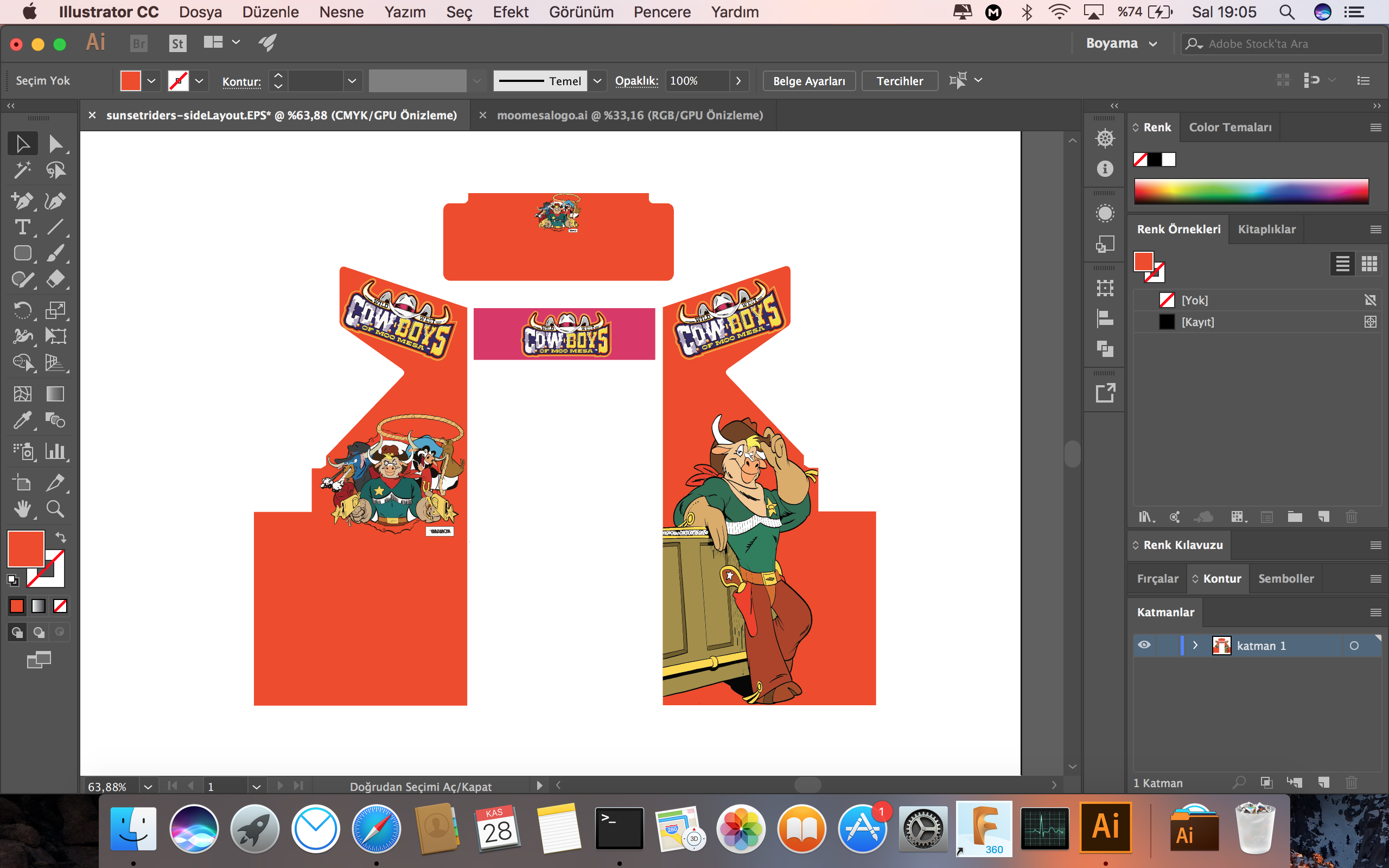The image size is (1389, 868).
Task: Select the Gradient tool
Action: coord(56,394)
